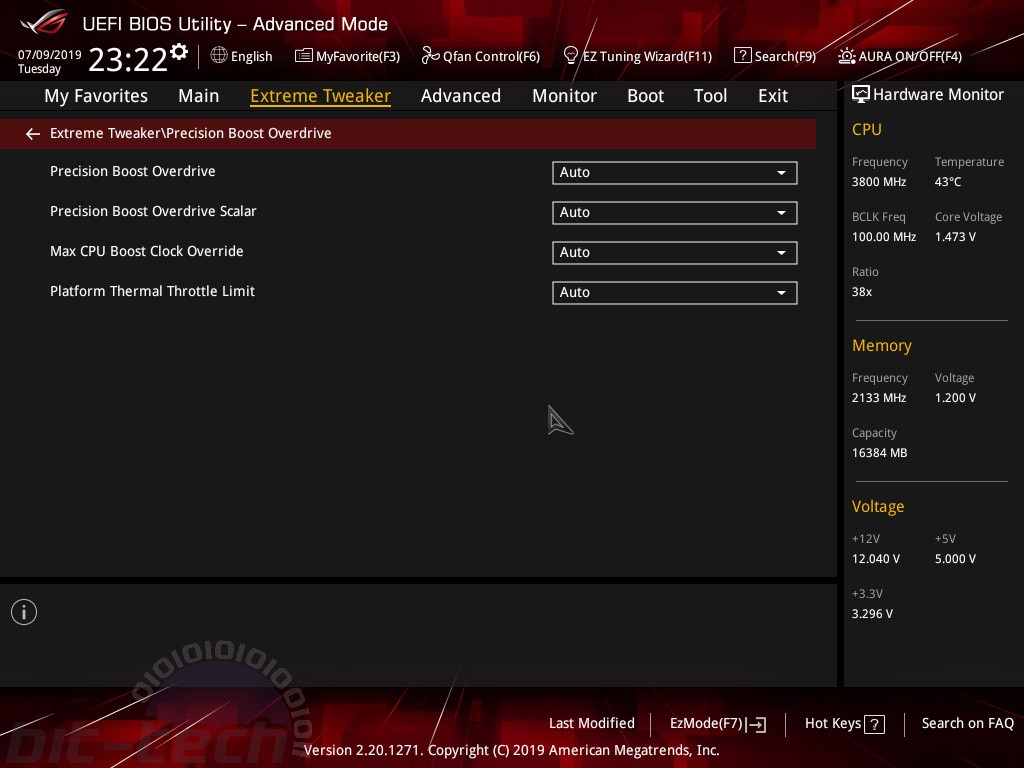Click the Search(F9) question mark icon
The height and width of the screenshot is (768, 1024).
[x=743, y=56]
